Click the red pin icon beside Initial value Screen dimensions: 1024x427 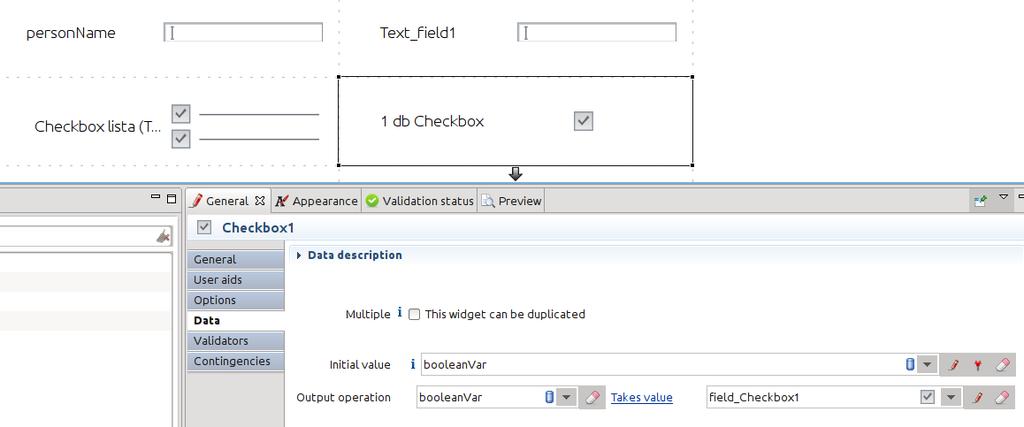pyautogui.click(x=978, y=365)
